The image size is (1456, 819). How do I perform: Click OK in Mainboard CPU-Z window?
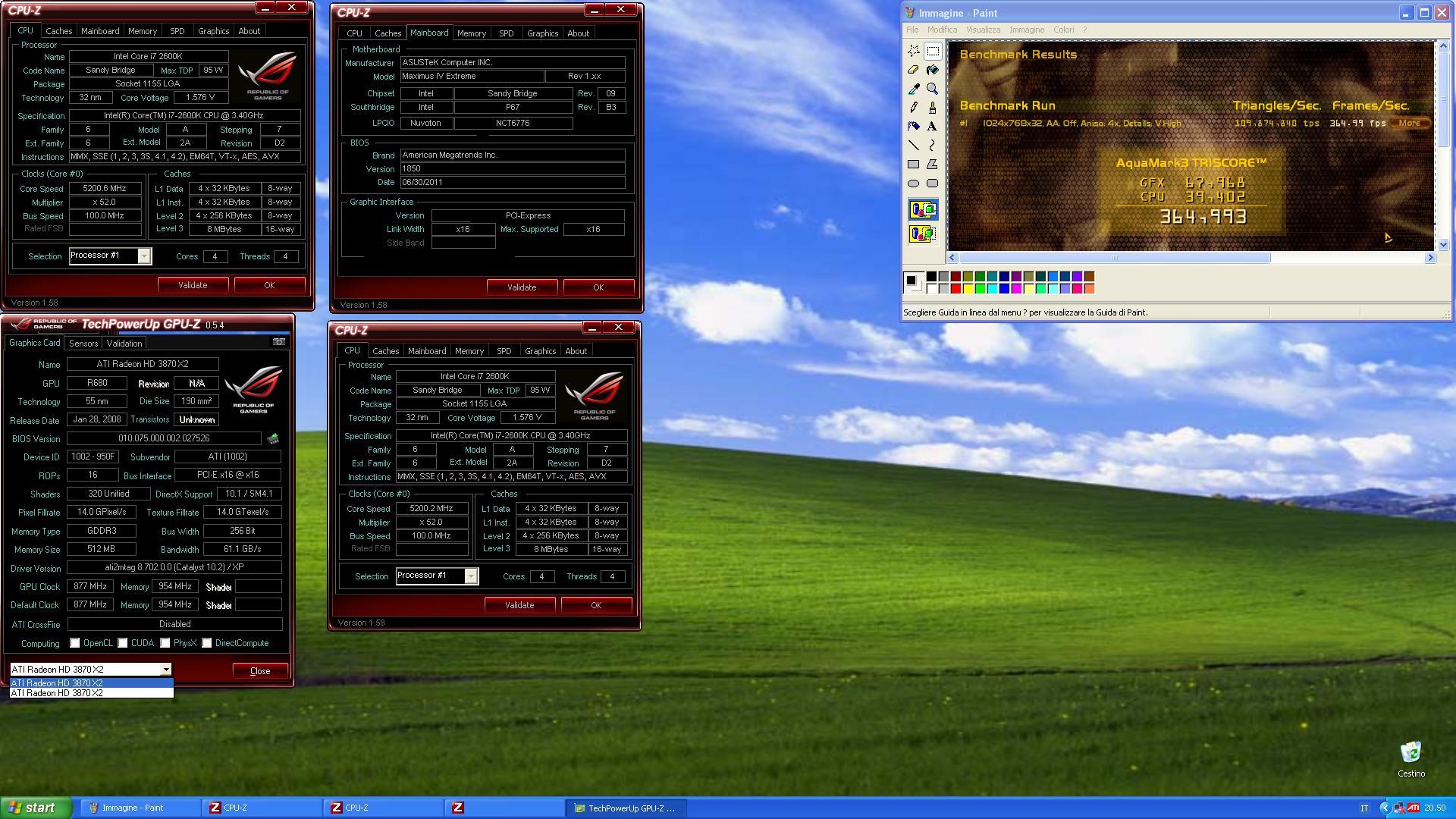tap(598, 287)
